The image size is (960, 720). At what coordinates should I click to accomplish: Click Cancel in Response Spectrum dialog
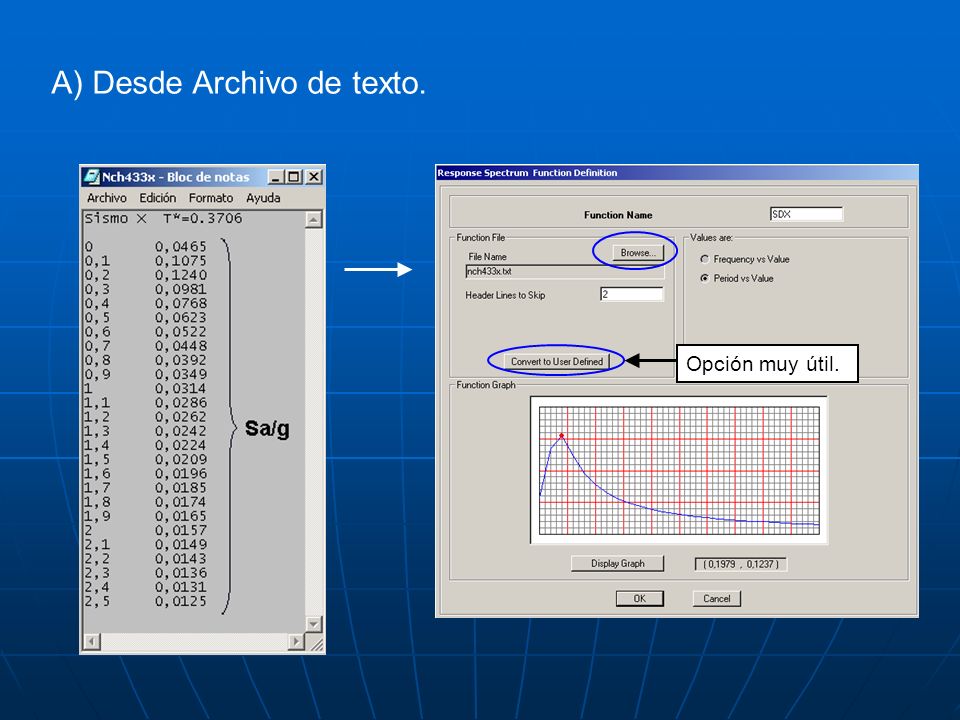point(716,598)
